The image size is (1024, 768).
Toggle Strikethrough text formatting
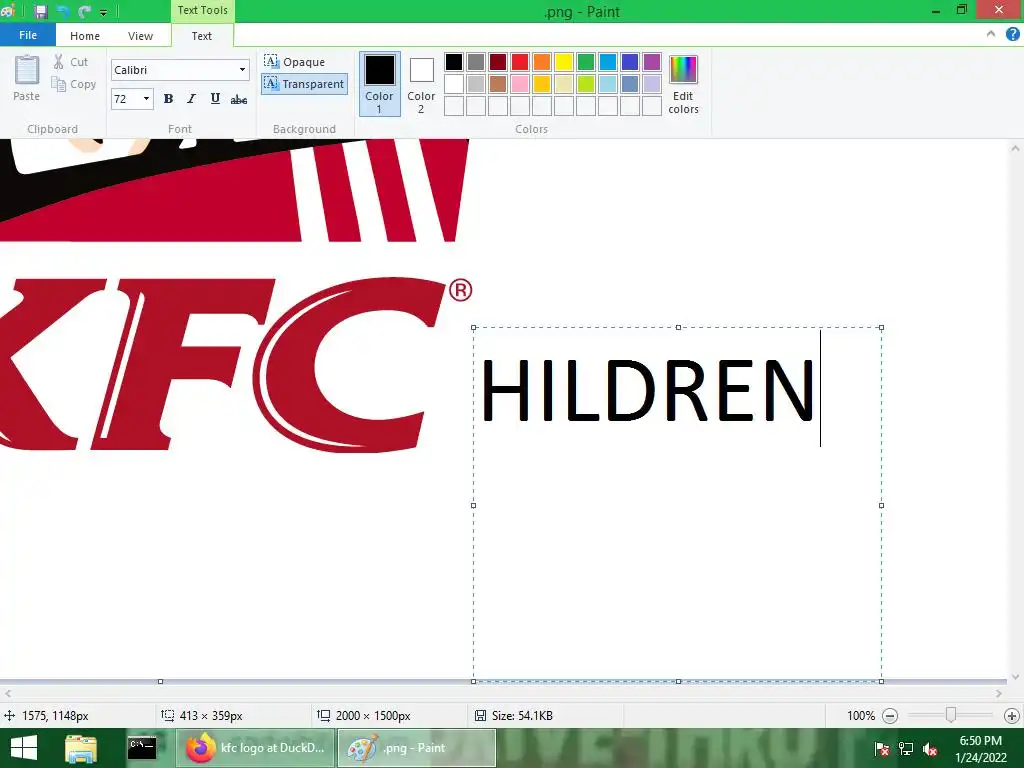pos(239,99)
